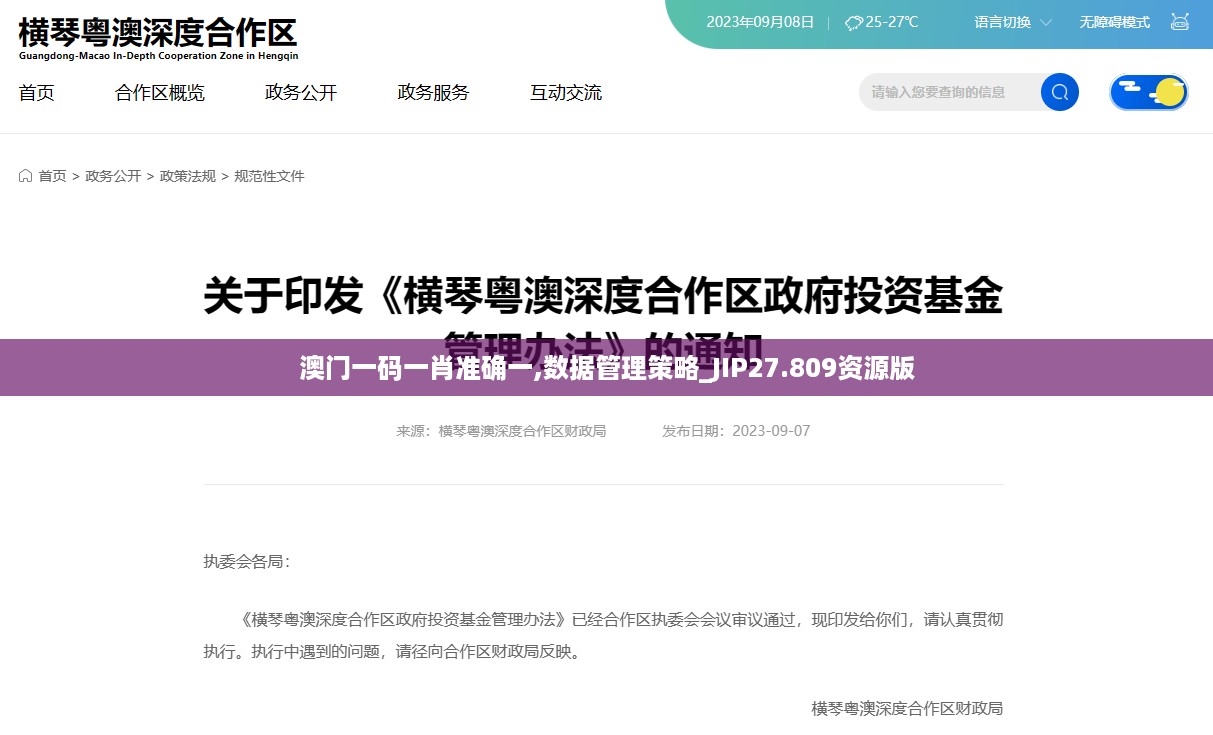Click the 规范性文件 breadcrumb entry
This screenshot has height=735, width=1213.
[x=269, y=175]
